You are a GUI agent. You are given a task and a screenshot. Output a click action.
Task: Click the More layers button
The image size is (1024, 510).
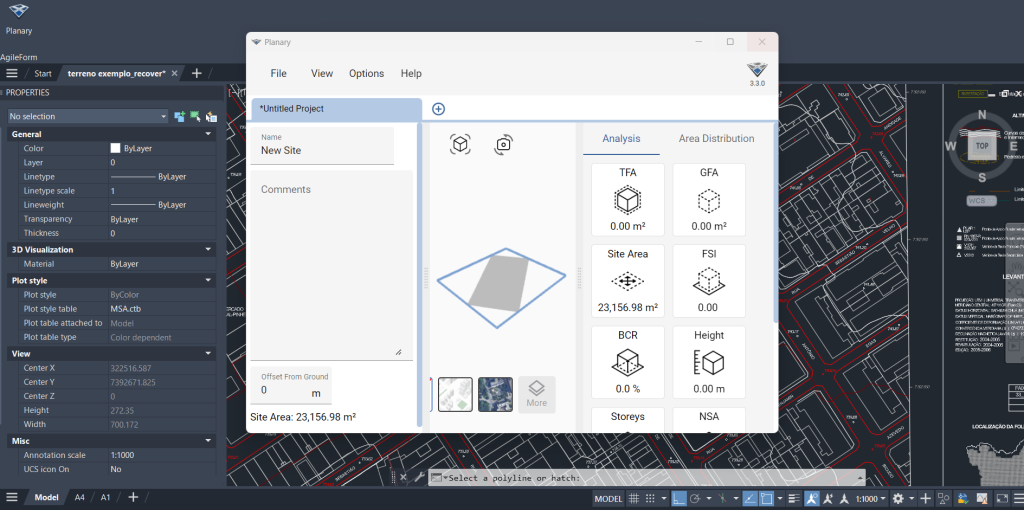[x=537, y=394]
